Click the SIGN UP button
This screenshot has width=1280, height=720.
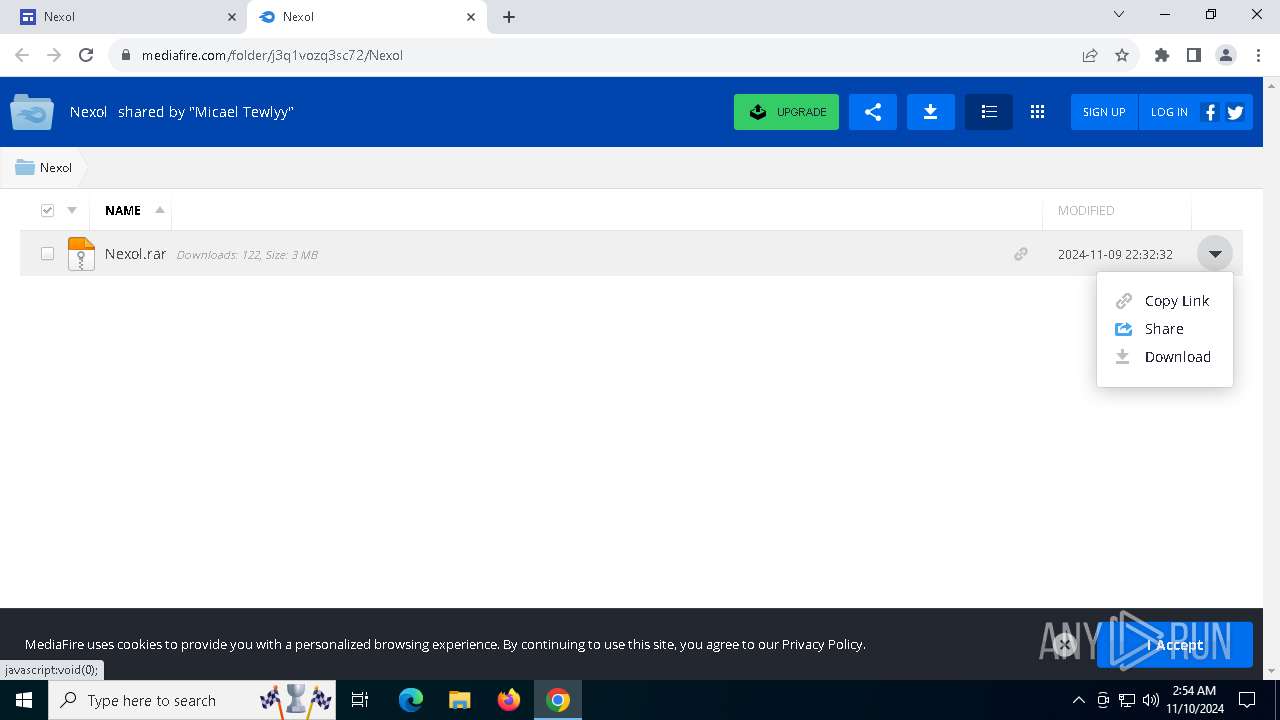(1104, 112)
